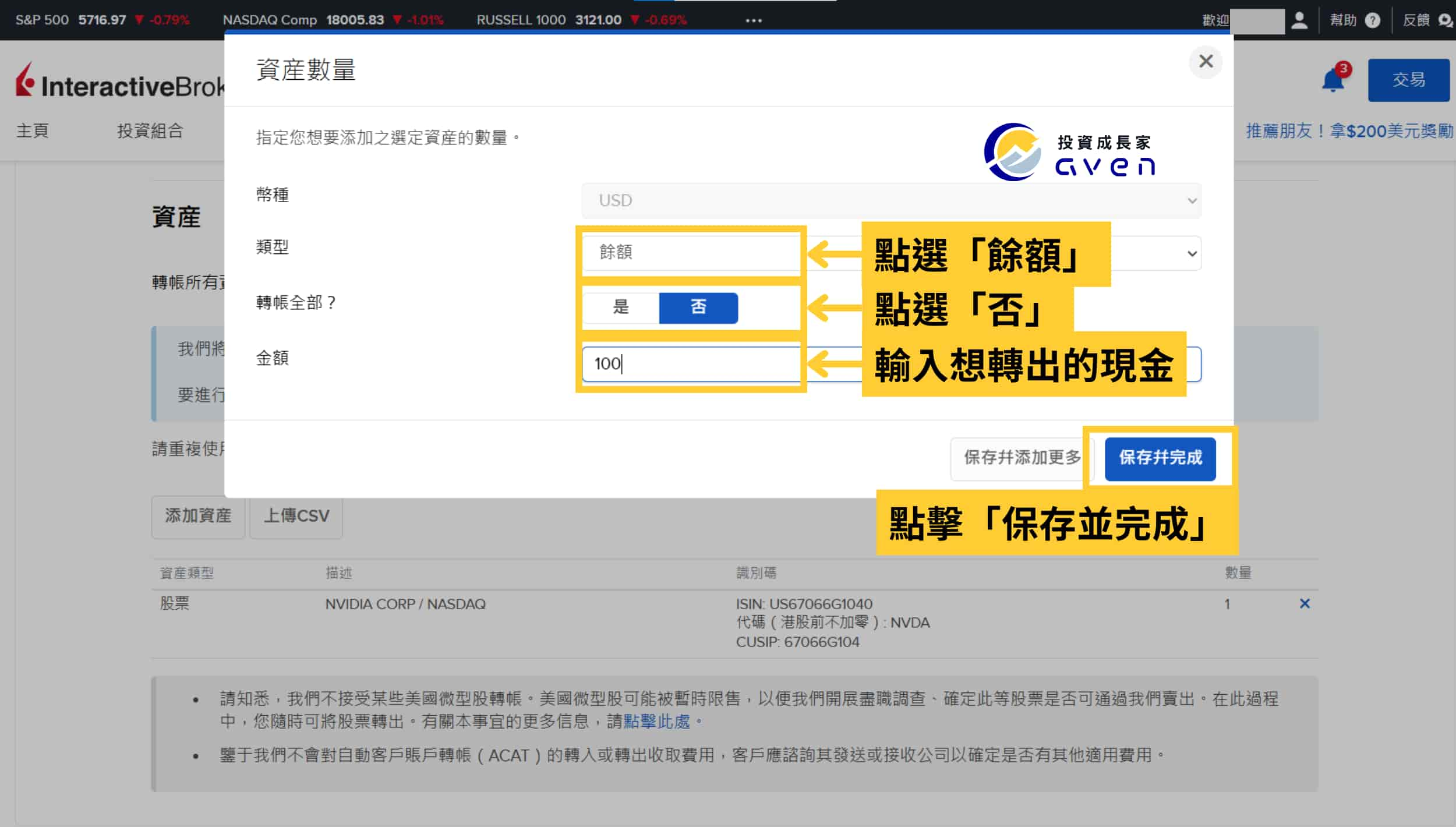This screenshot has width=1456, height=827.
Task: Click the 幫助 label in top bar
Action: [1342, 20]
